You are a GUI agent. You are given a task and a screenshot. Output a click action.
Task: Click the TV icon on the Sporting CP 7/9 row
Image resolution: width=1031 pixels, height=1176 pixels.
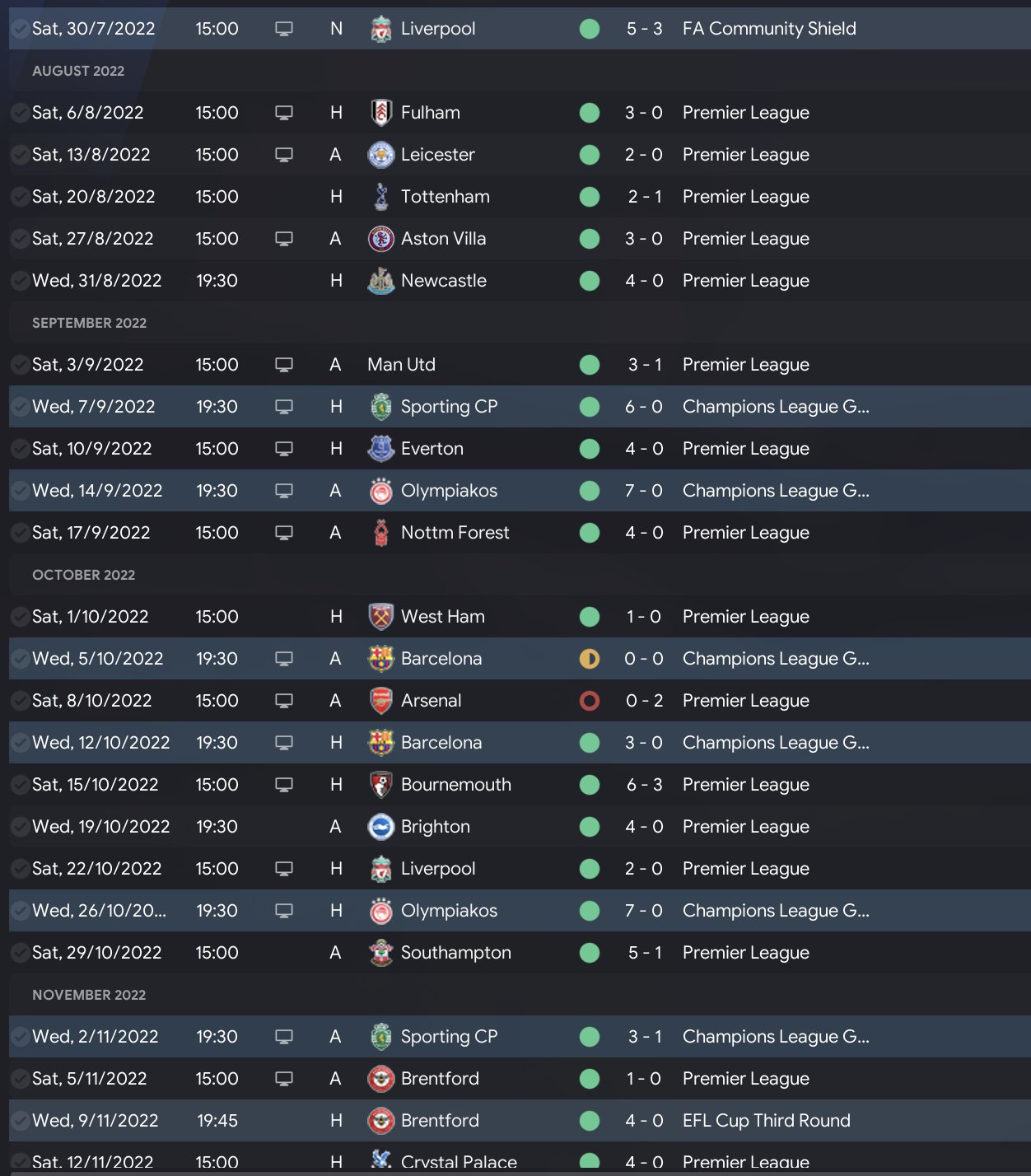(284, 407)
